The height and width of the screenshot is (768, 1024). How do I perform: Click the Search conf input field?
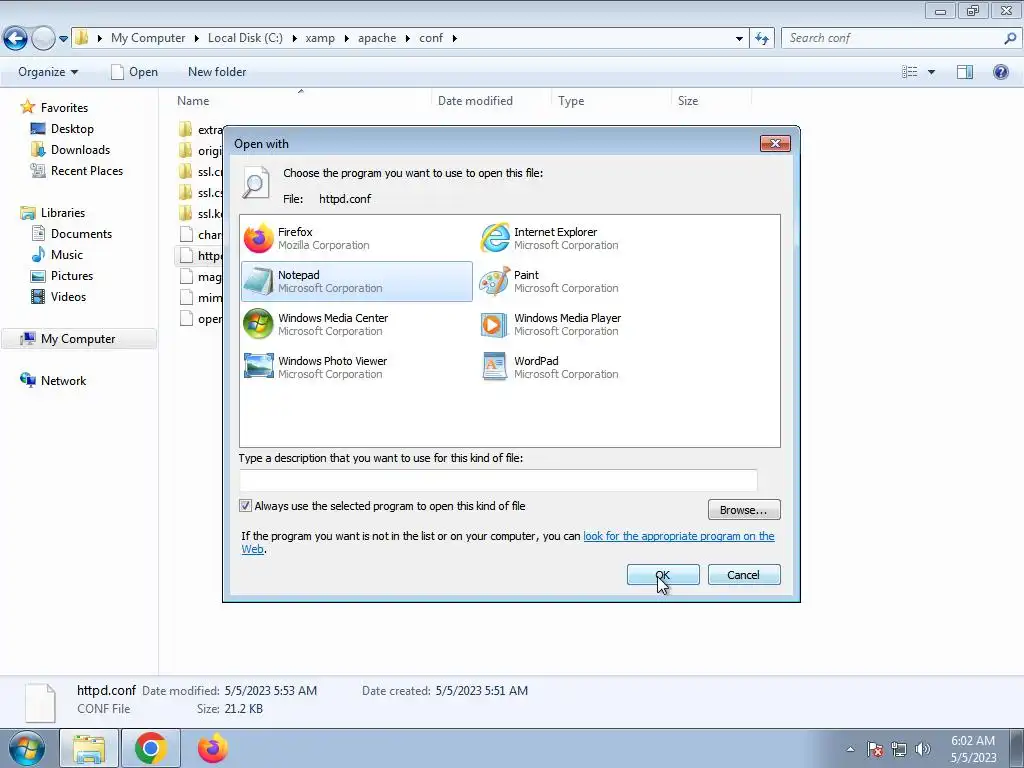point(892,39)
